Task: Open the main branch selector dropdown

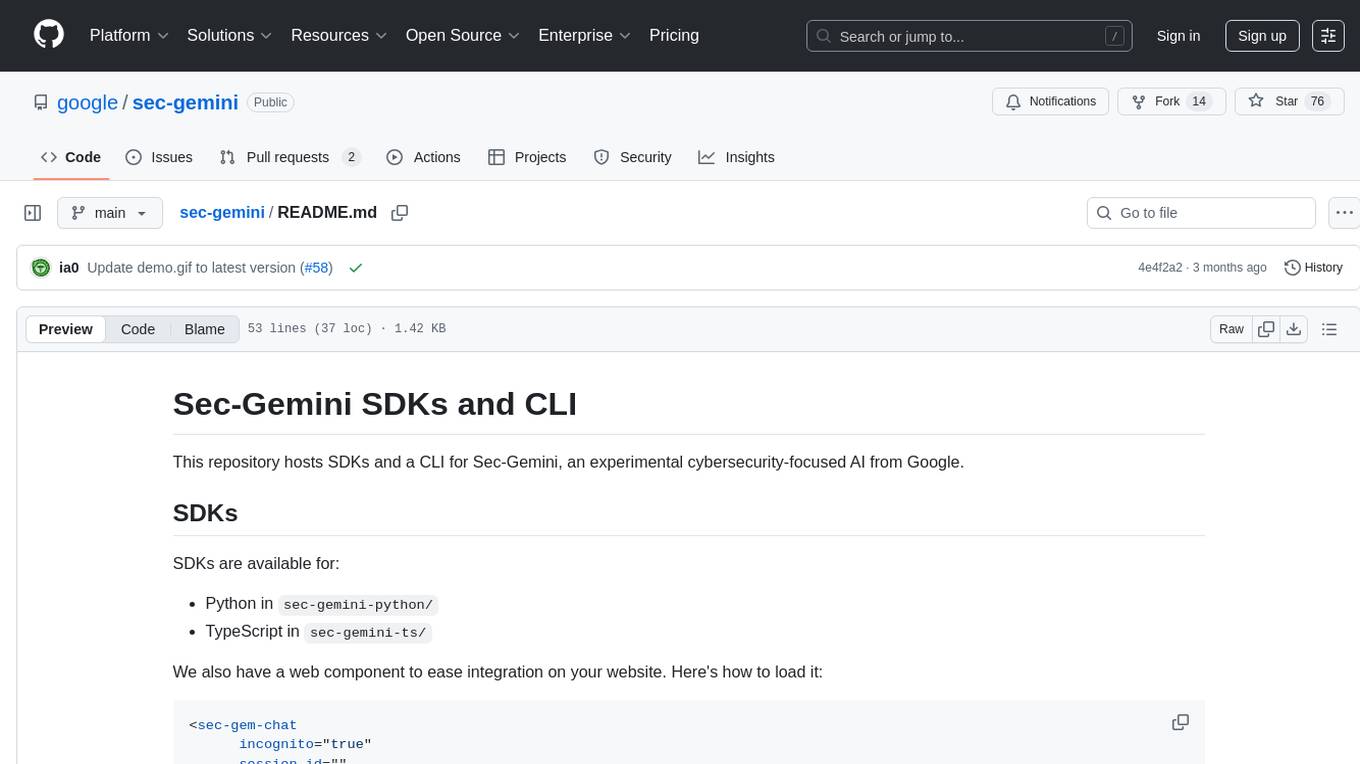Action: pyautogui.click(x=110, y=213)
